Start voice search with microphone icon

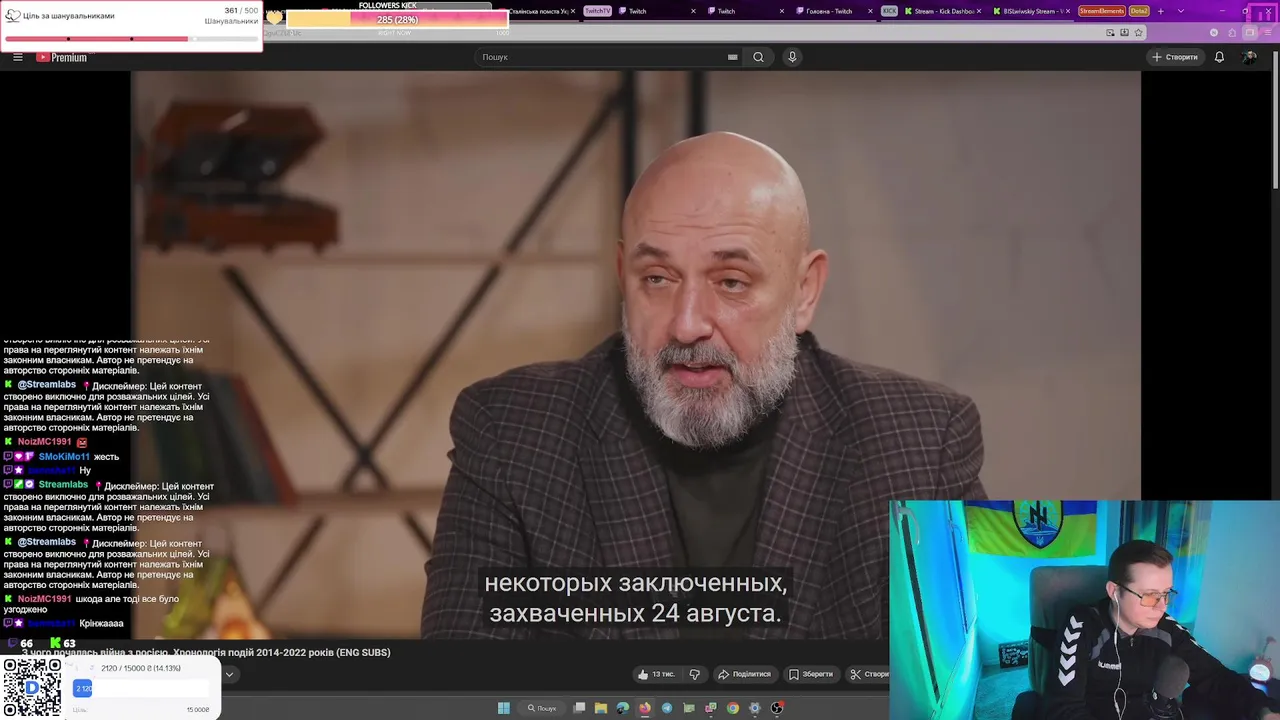coord(792,57)
